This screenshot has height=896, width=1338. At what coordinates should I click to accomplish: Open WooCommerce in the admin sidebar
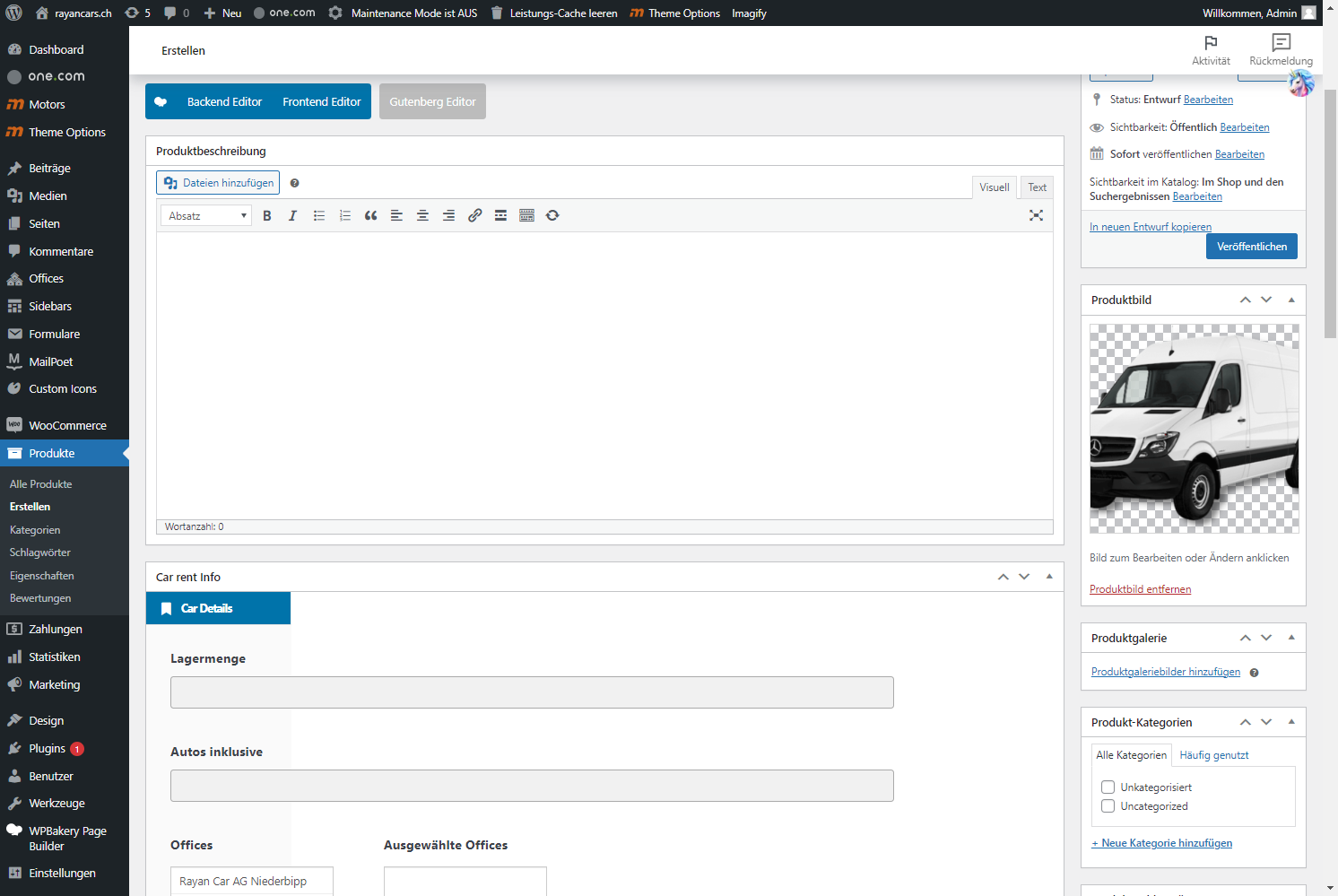65,426
